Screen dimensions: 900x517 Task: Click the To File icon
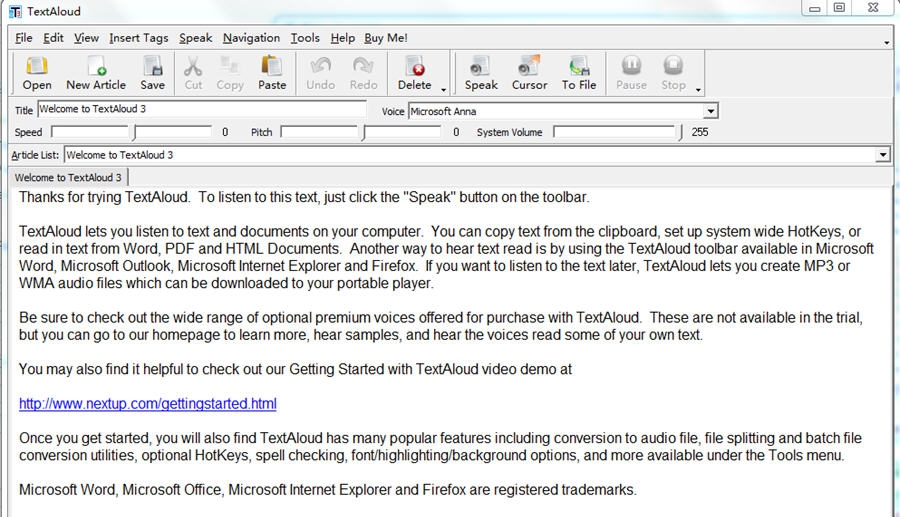[579, 73]
